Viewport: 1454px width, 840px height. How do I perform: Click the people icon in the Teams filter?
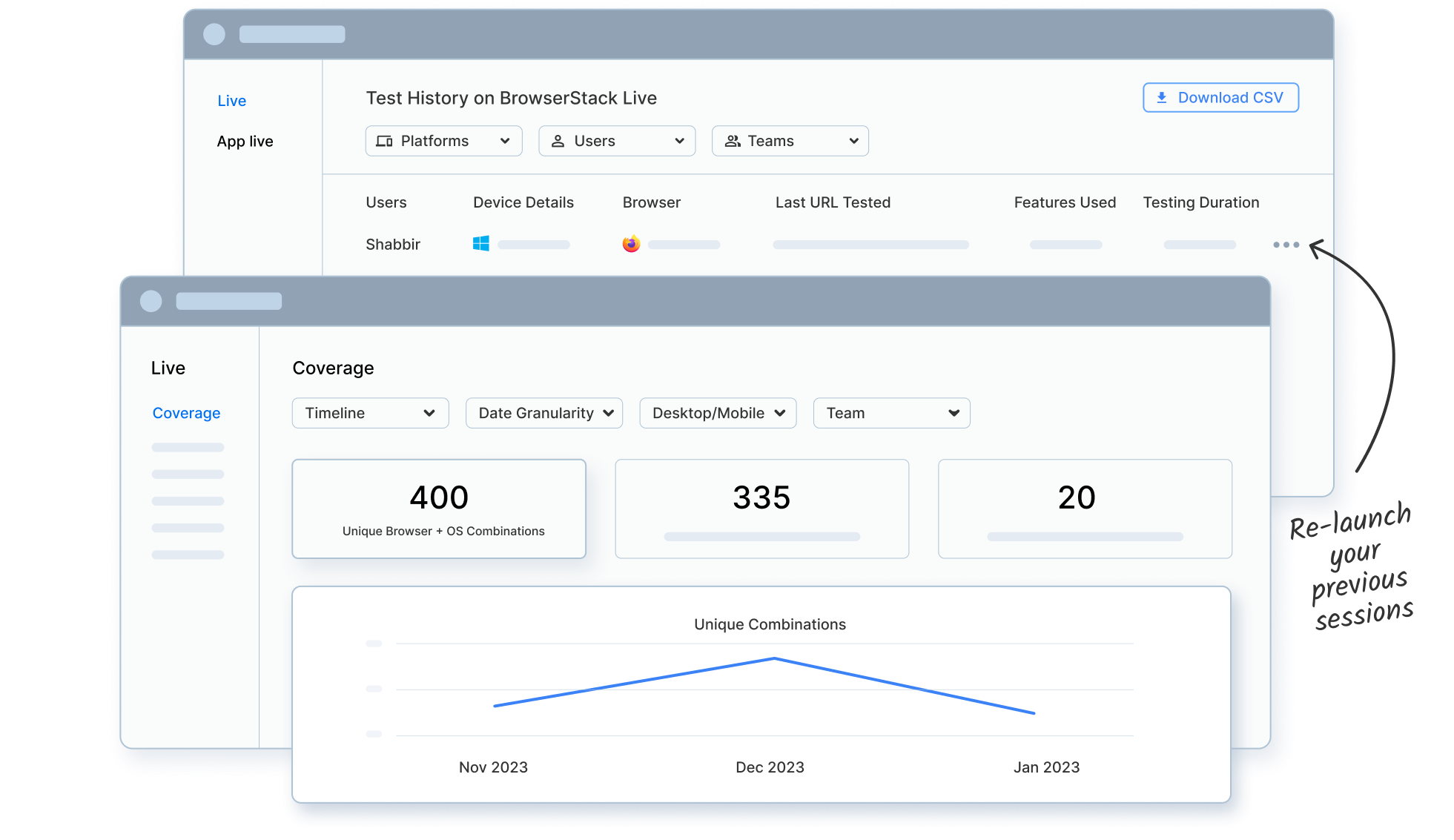733,141
